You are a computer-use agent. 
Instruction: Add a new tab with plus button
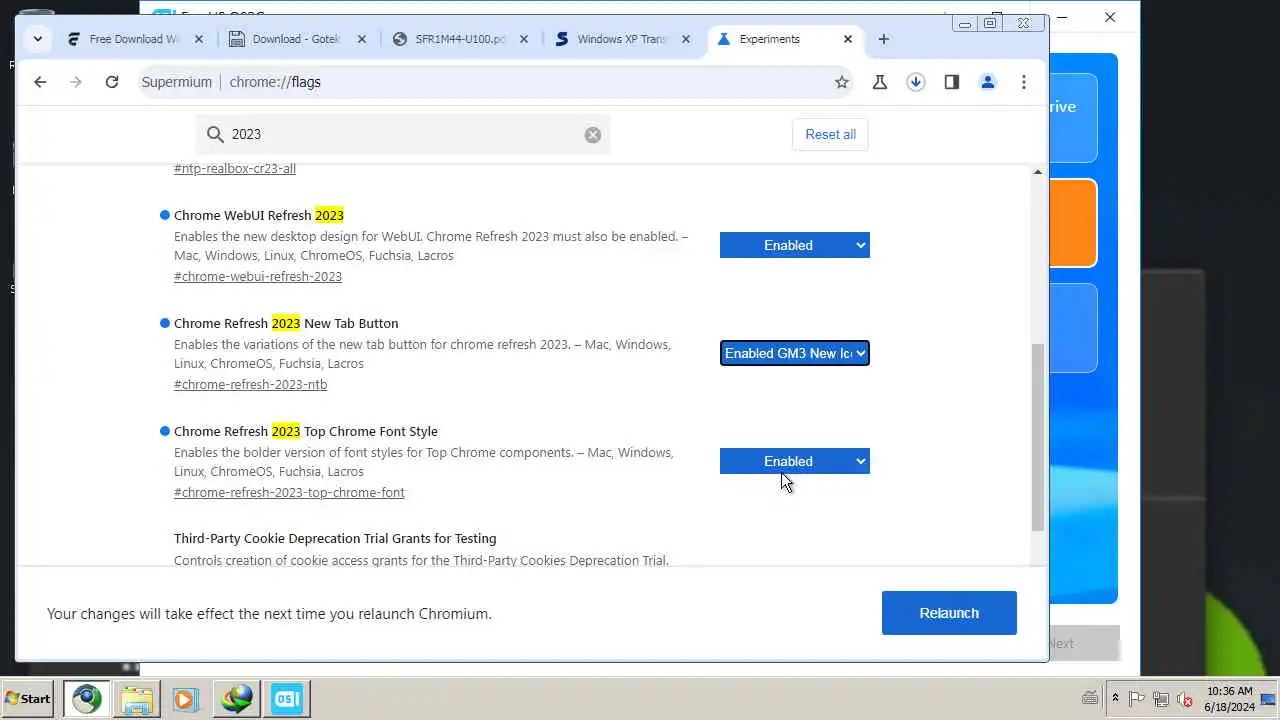(883, 39)
